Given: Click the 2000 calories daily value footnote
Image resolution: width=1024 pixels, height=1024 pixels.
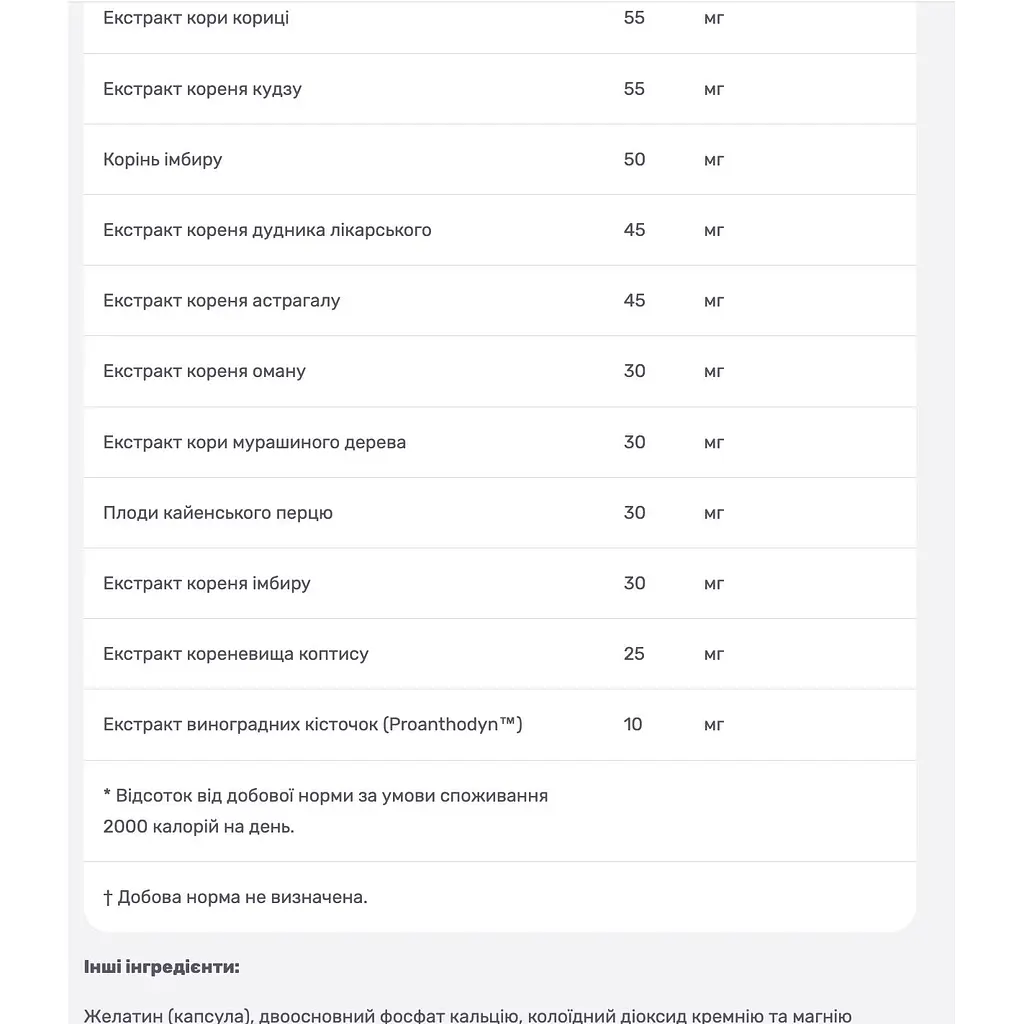Looking at the screenshot, I should pyautogui.click(x=325, y=811).
